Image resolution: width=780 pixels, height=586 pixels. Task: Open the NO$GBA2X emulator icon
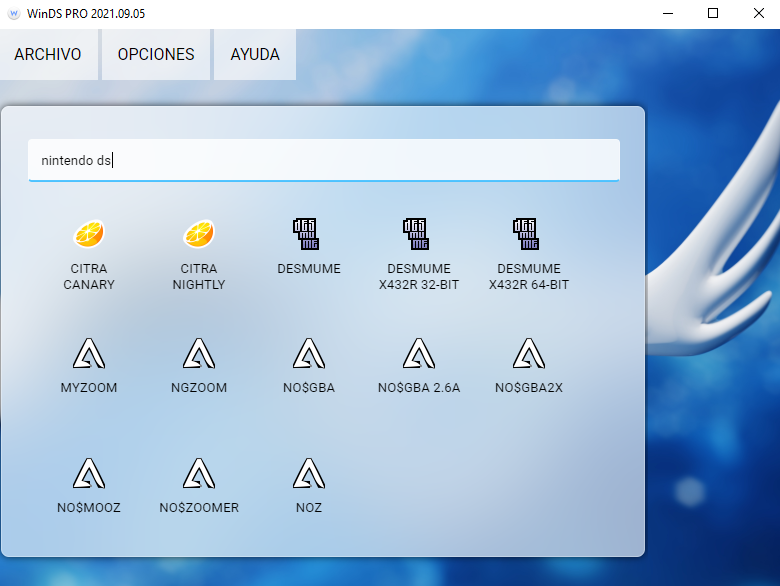(529, 353)
